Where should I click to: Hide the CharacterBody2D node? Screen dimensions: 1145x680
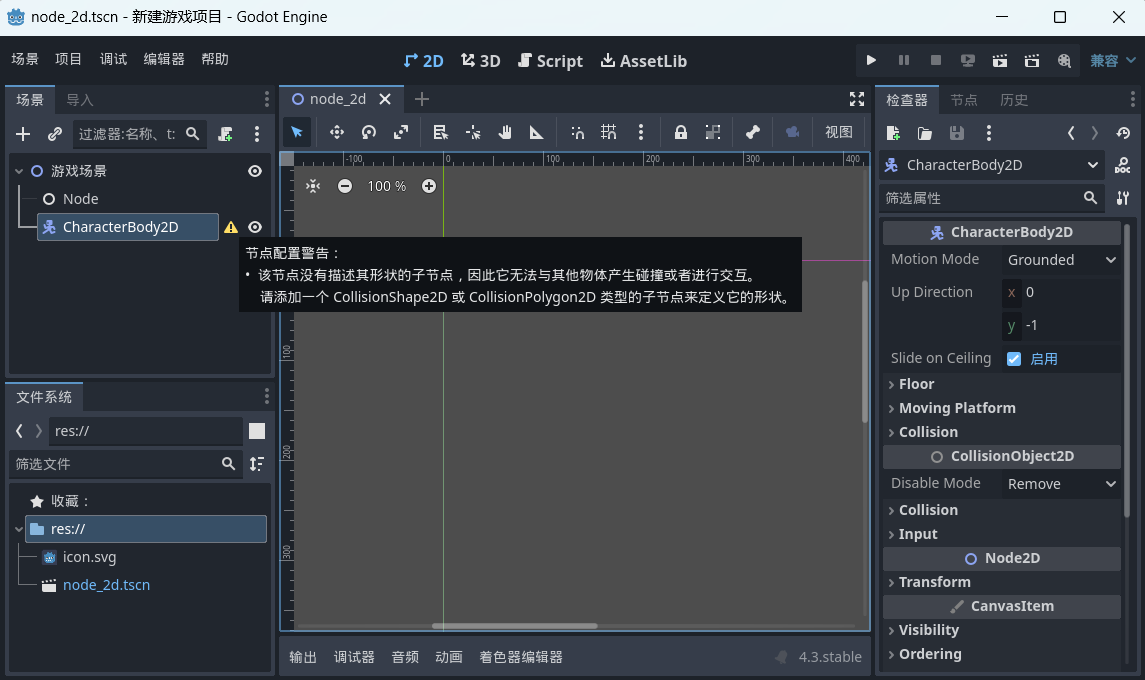[x=255, y=227]
